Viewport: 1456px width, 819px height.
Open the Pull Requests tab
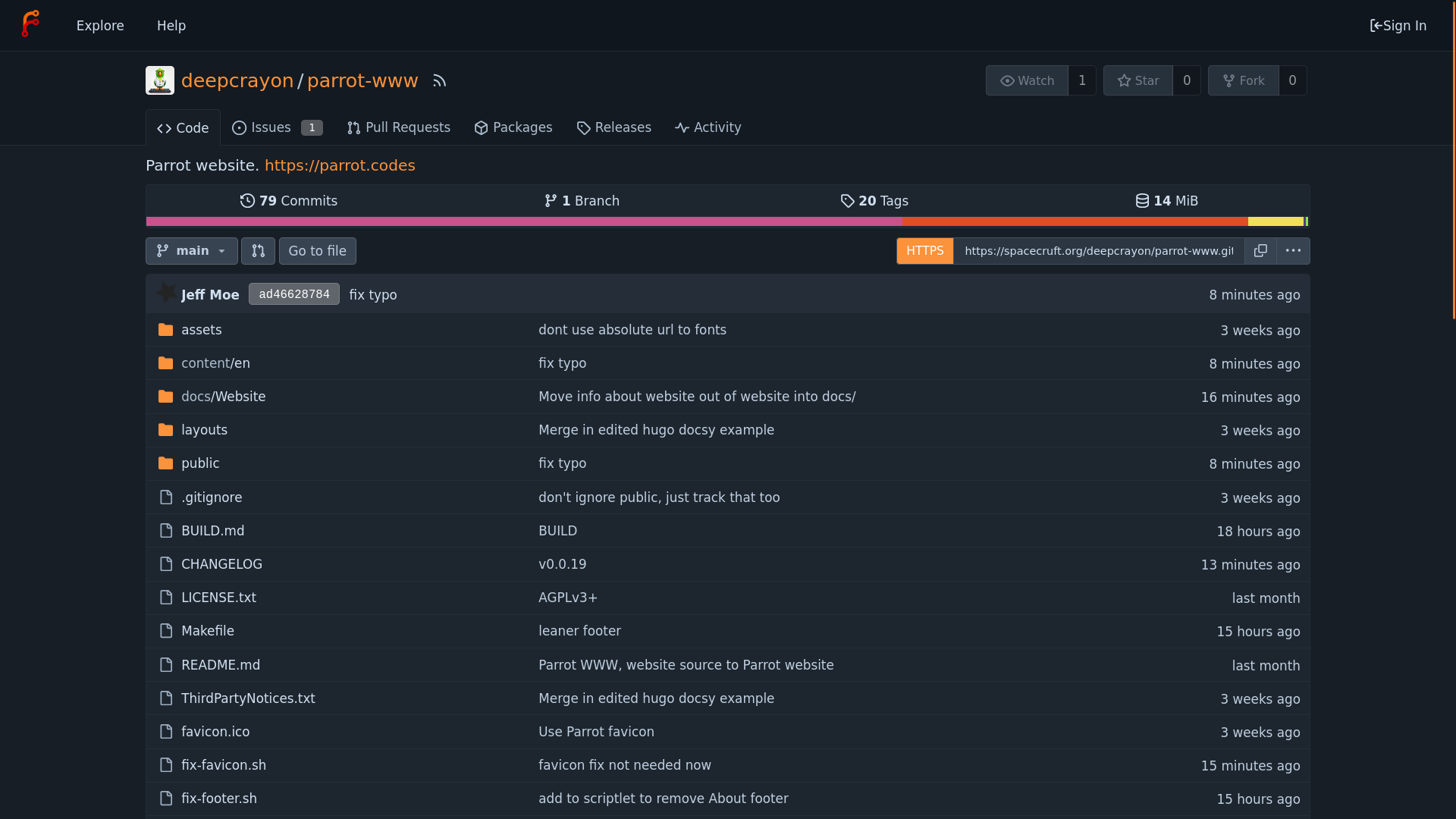click(399, 127)
